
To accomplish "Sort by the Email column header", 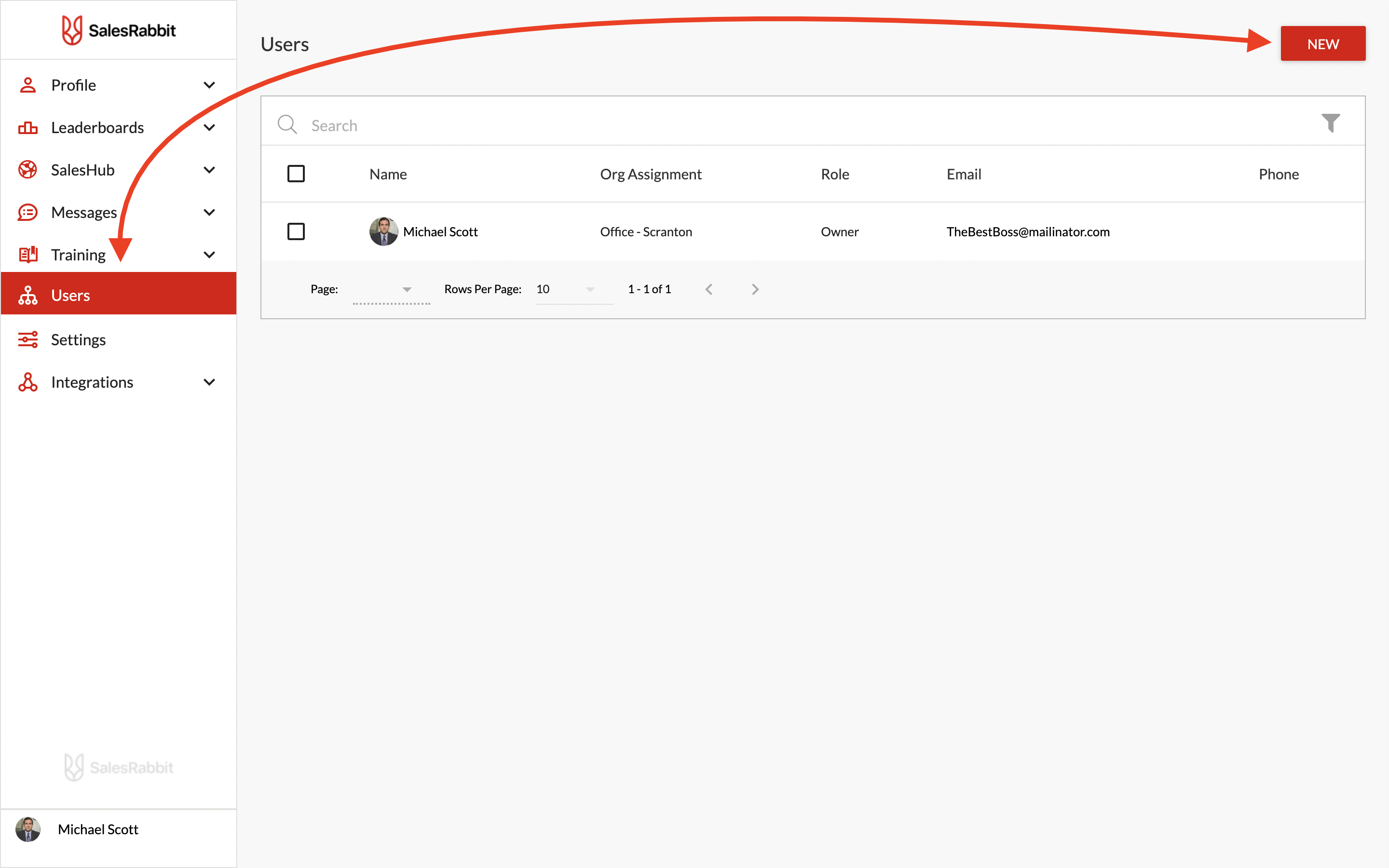I will [964, 174].
